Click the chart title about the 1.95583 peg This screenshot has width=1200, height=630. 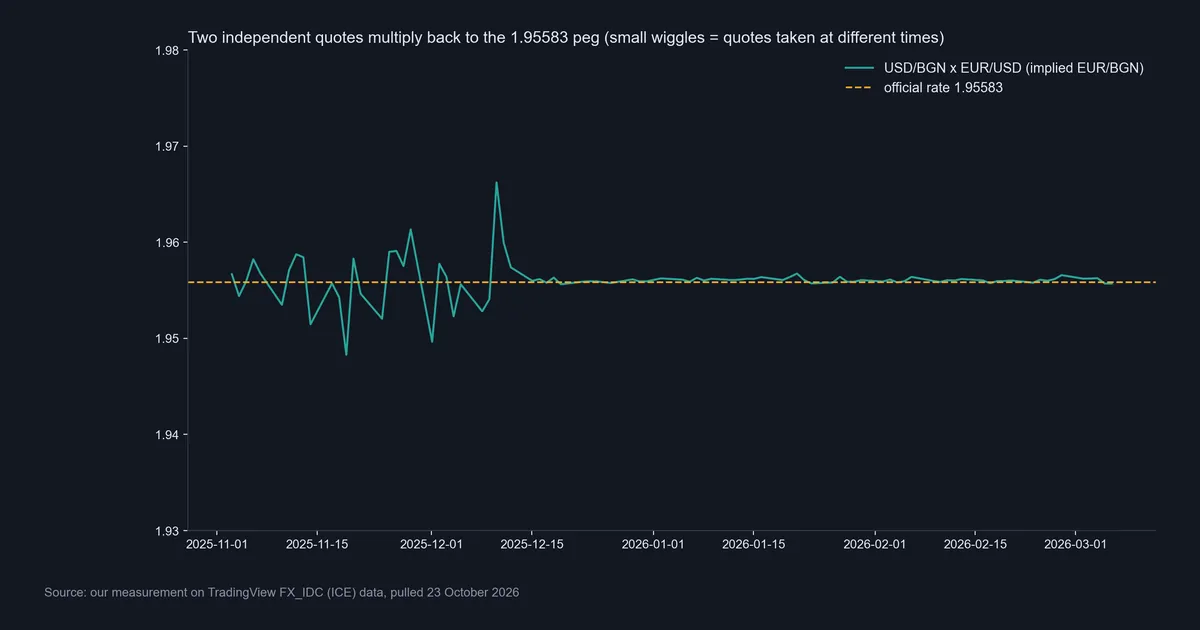pyautogui.click(x=566, y=38)
